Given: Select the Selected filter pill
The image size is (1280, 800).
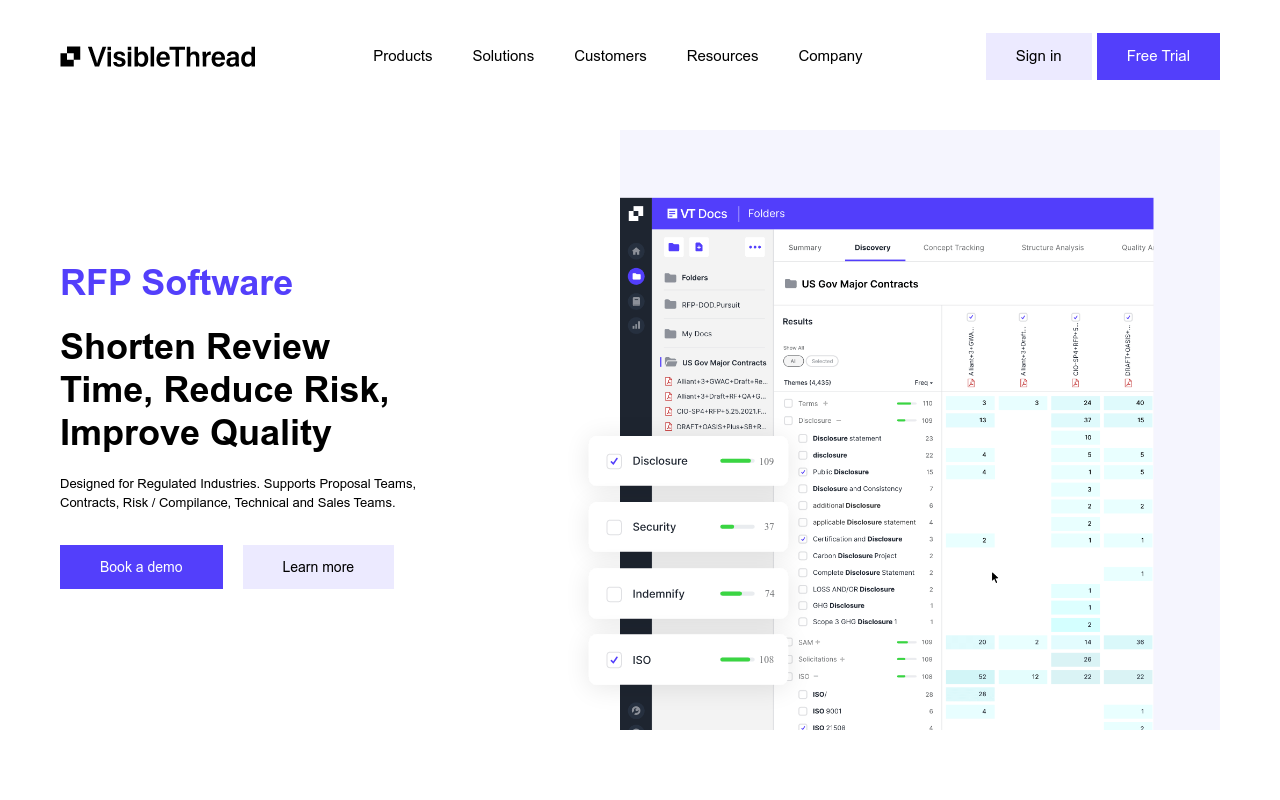Looking at the screenshot, I should (x=822, y=361).
